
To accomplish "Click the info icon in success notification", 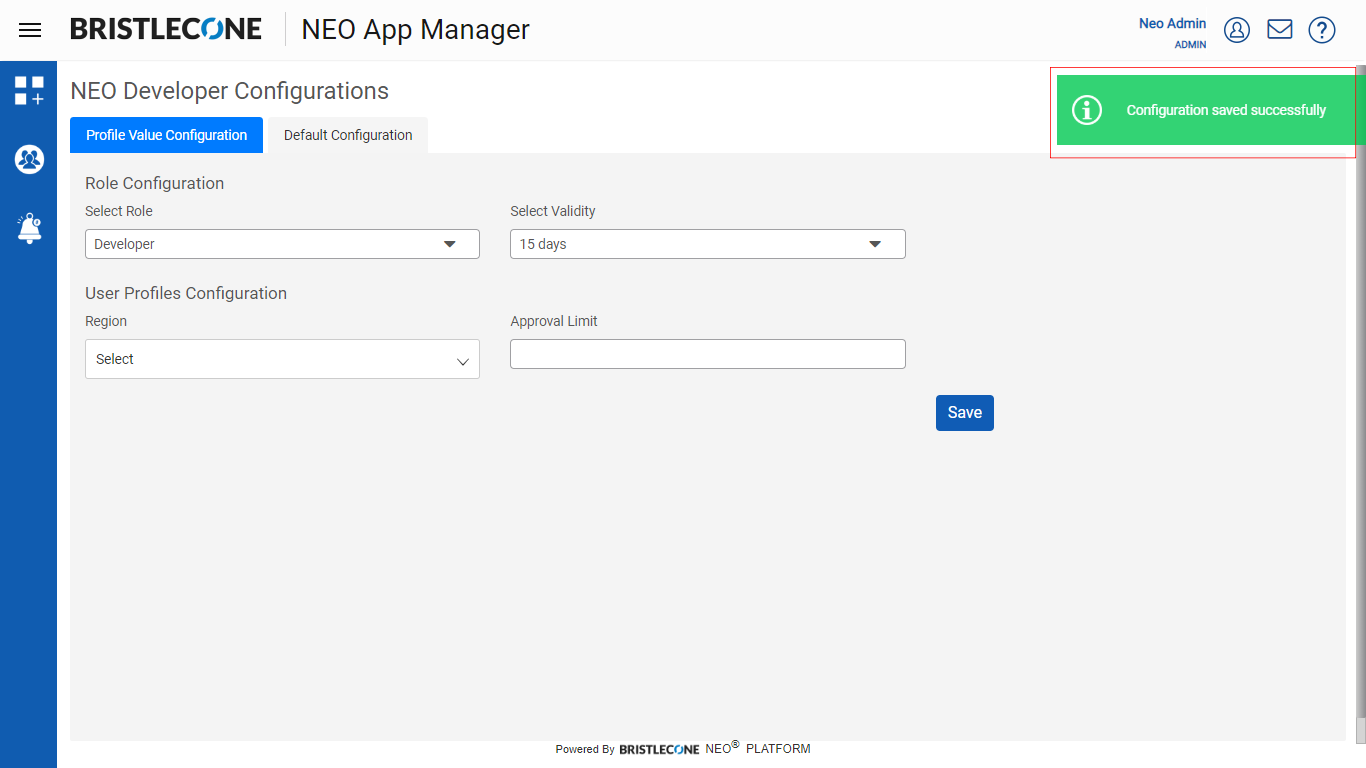I will 1087,110.
